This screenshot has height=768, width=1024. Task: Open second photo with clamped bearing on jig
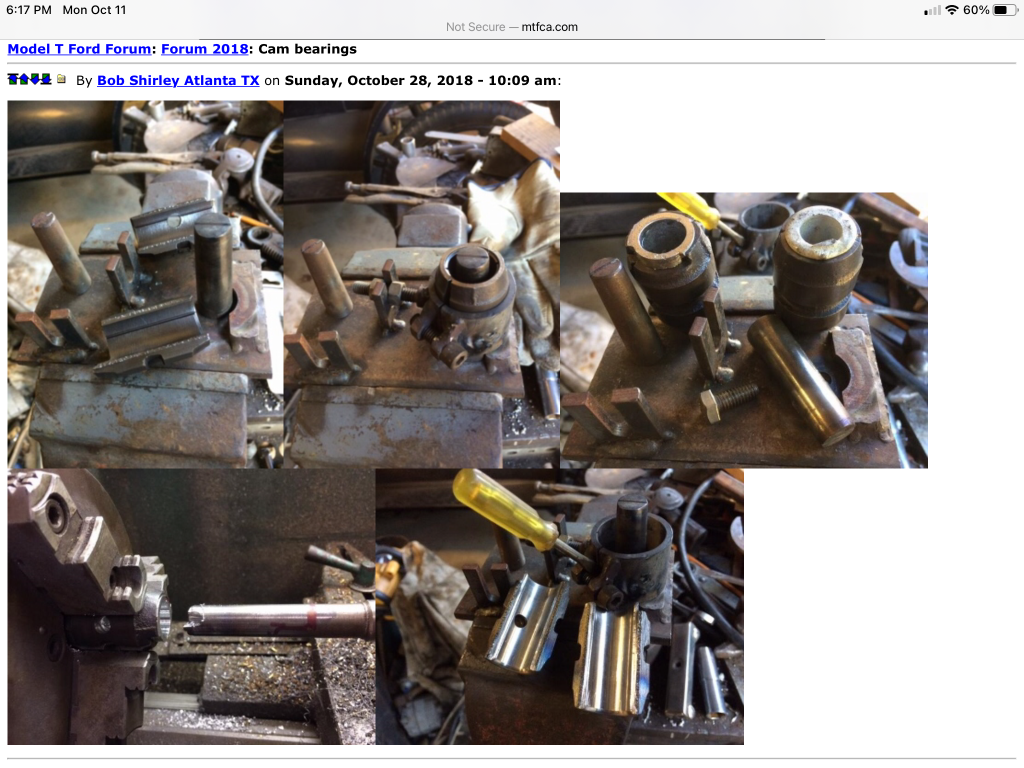[x=421, y=283]
